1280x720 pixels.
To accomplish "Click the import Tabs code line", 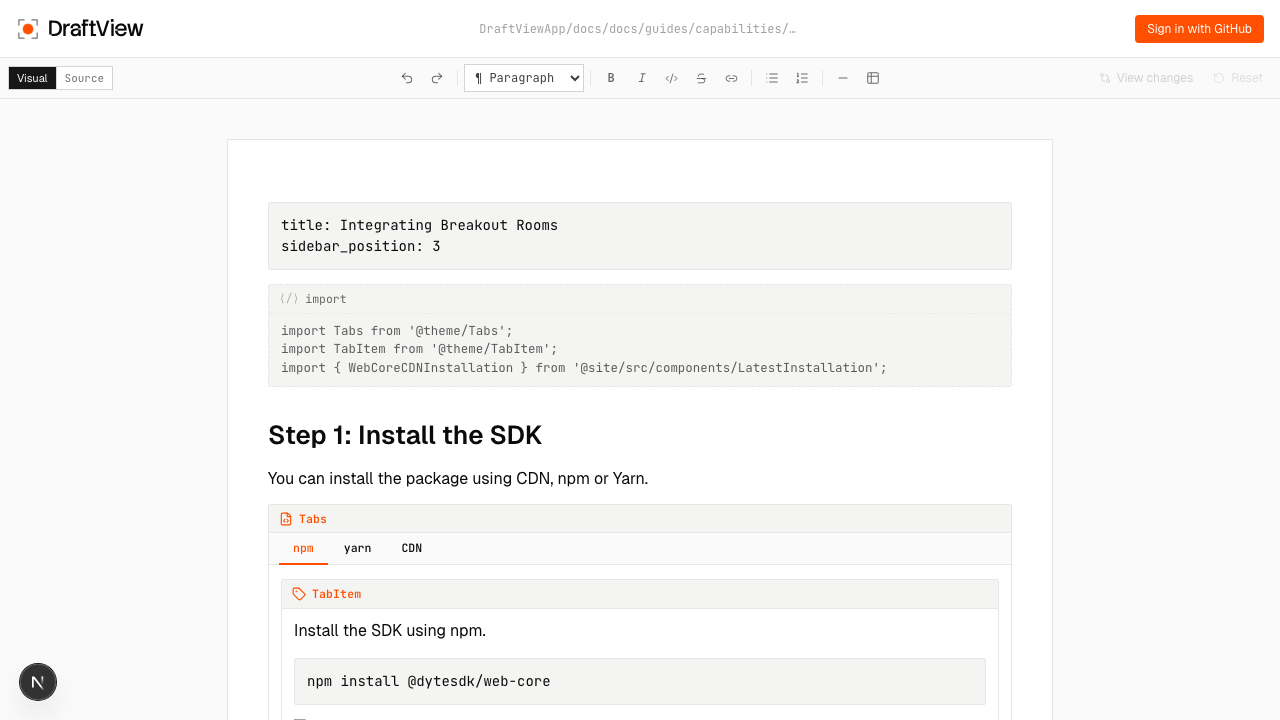I will click(397, 331).
